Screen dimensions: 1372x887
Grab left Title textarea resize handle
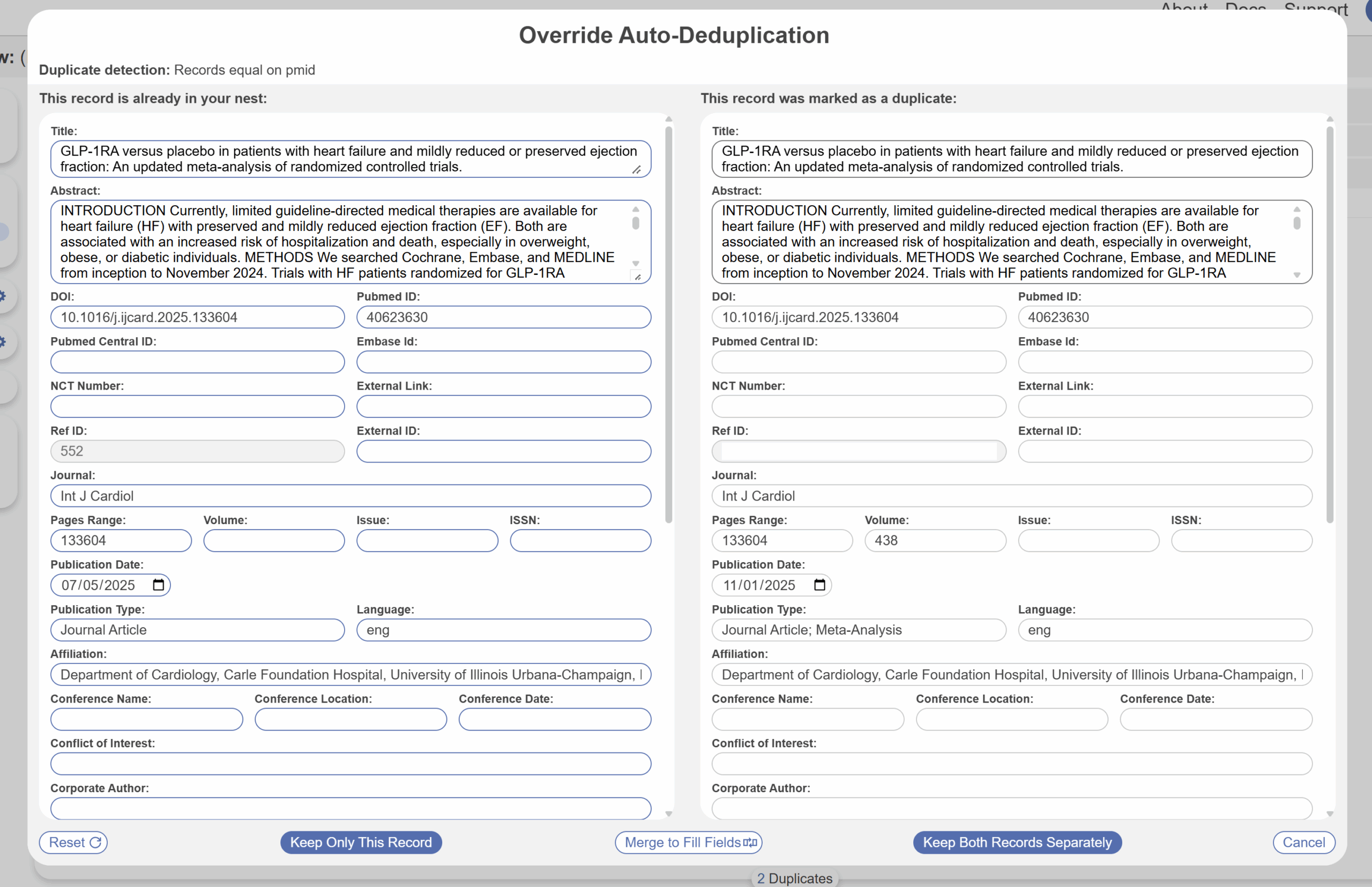tap(637, 169)
